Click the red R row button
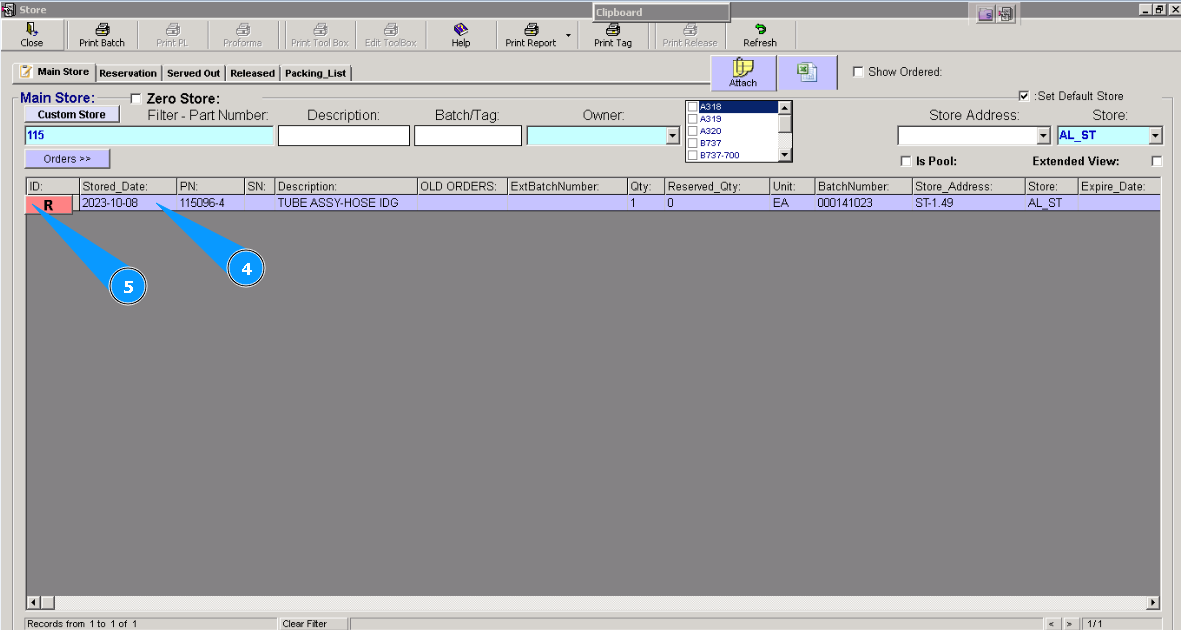 coord(49,205)
